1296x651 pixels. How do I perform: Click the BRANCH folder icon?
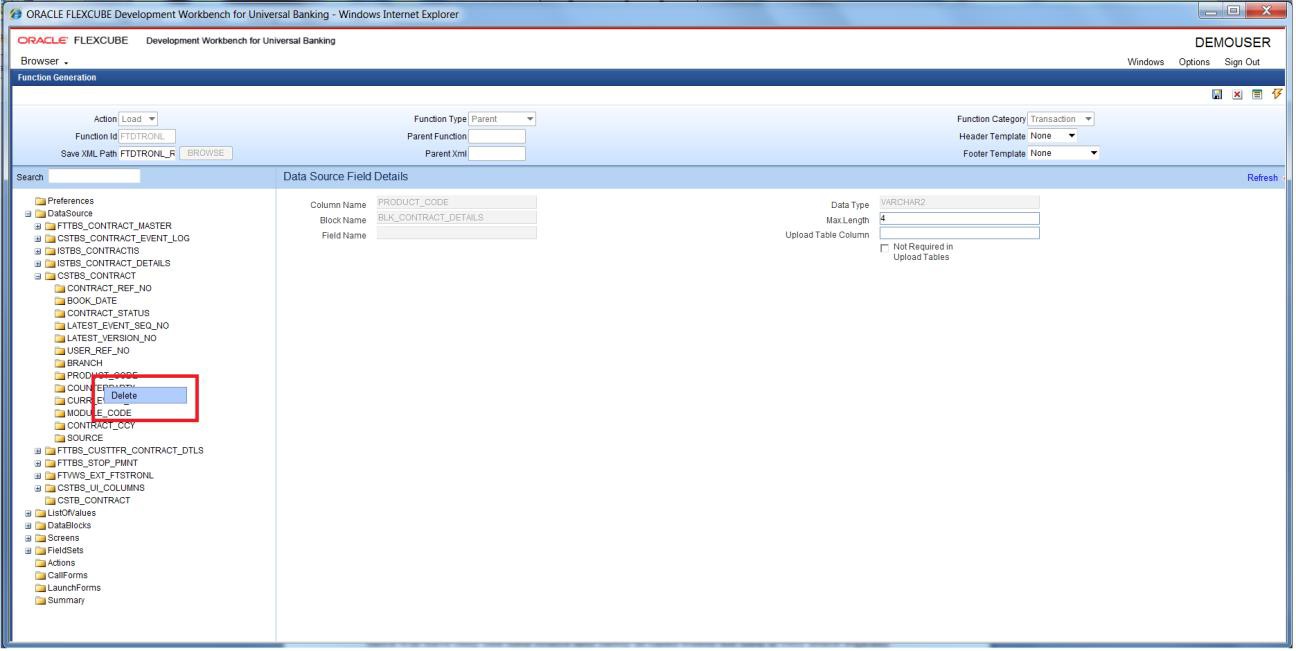[x=59, y=363]
